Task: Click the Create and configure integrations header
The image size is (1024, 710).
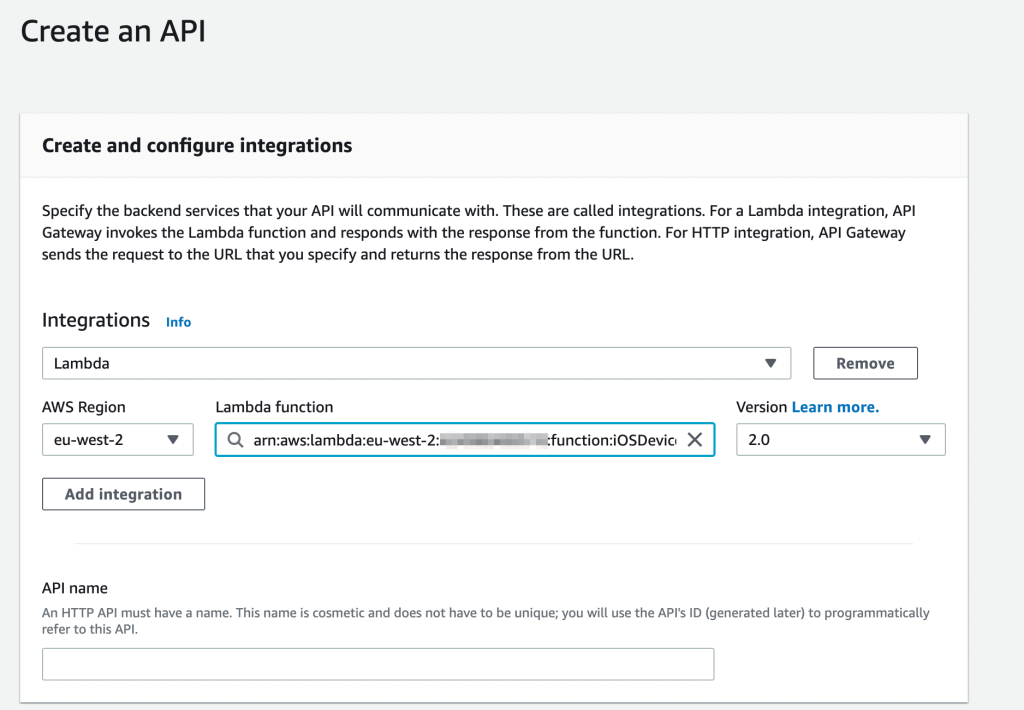Action: (x=197, y=146)
